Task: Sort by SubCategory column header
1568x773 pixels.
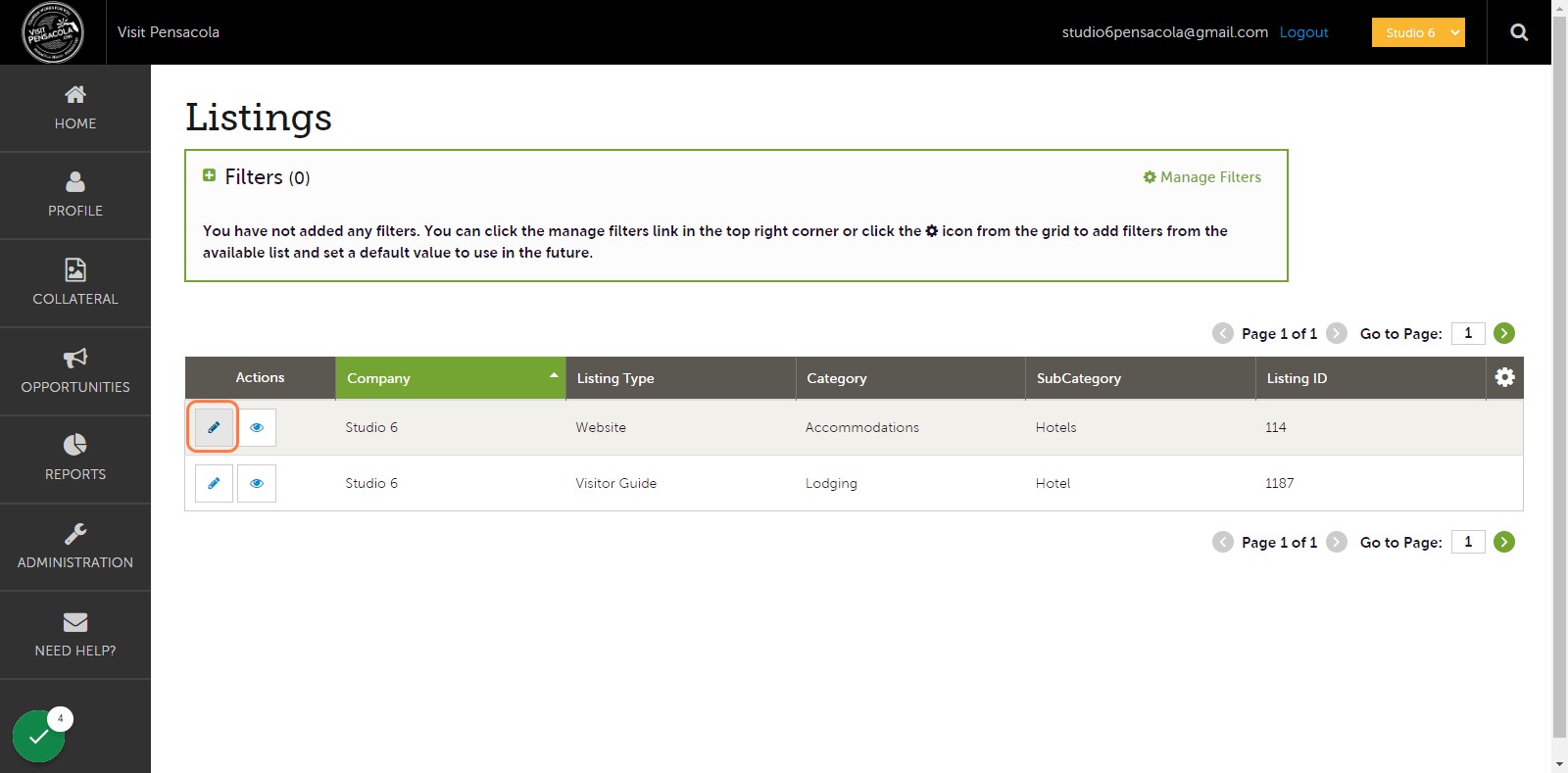Action: tap(1141, 378)
